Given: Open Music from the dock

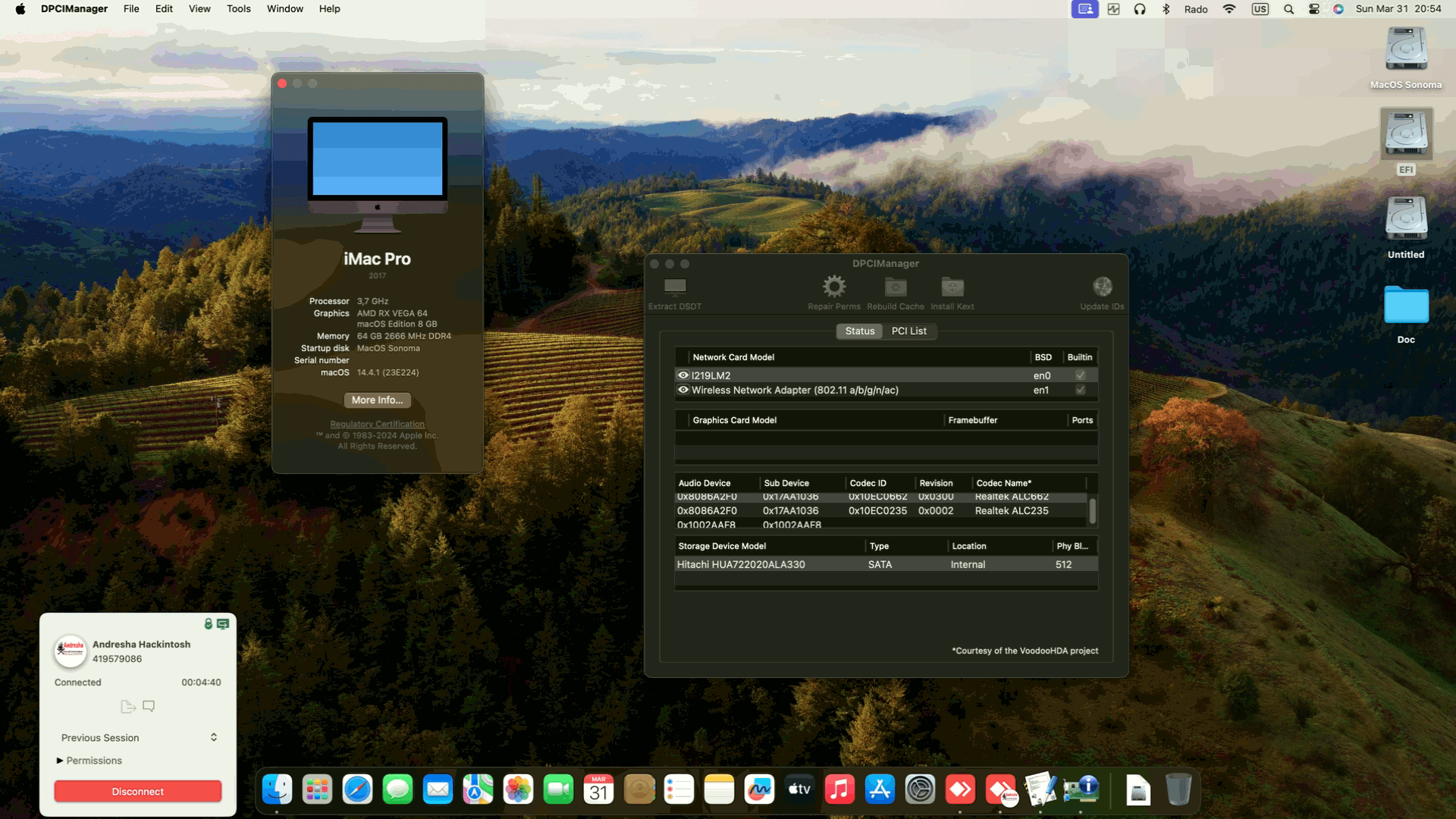Looking at the screenshot, I should (839, 790).
